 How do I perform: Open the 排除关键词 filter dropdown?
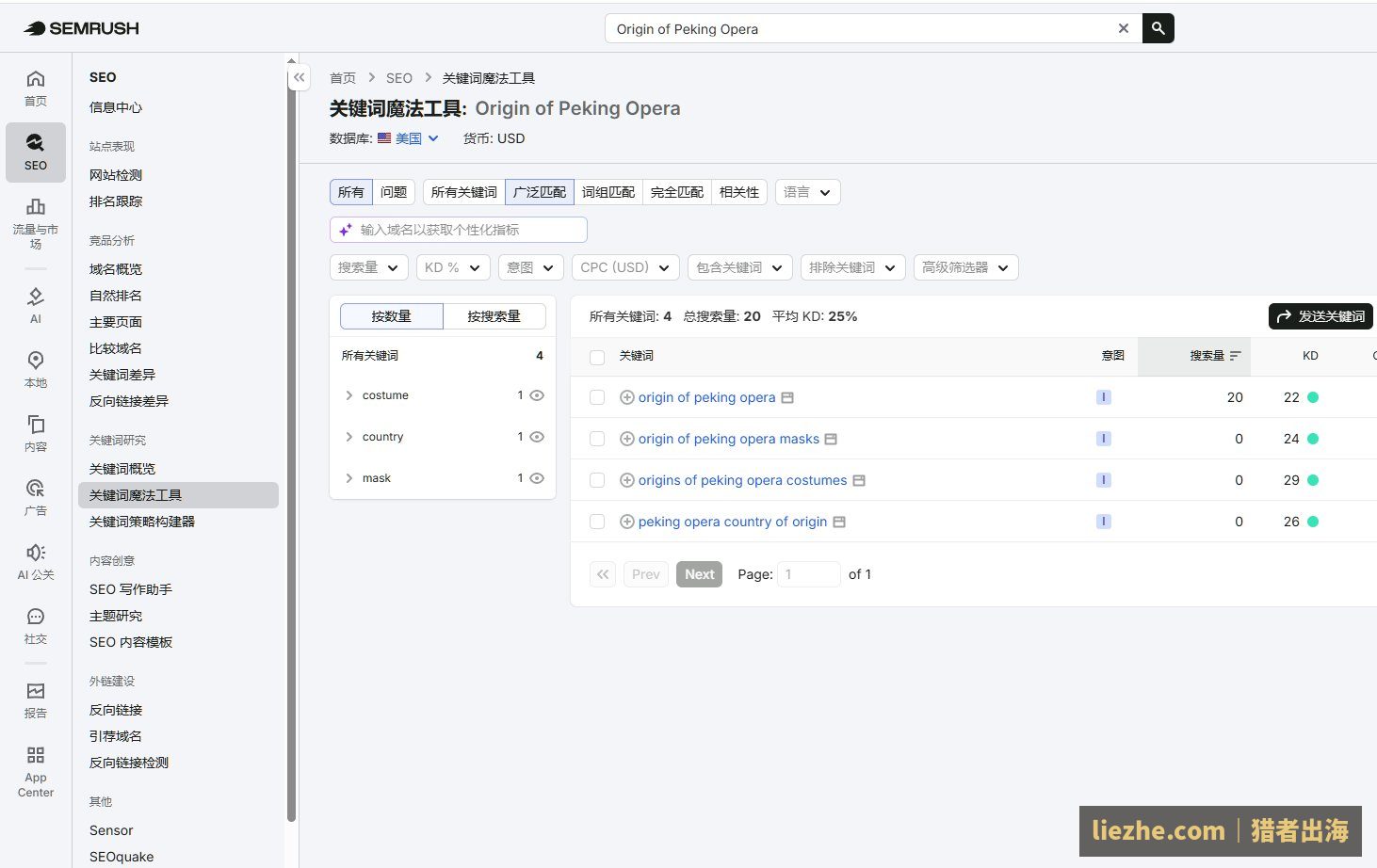click(853, 267)
